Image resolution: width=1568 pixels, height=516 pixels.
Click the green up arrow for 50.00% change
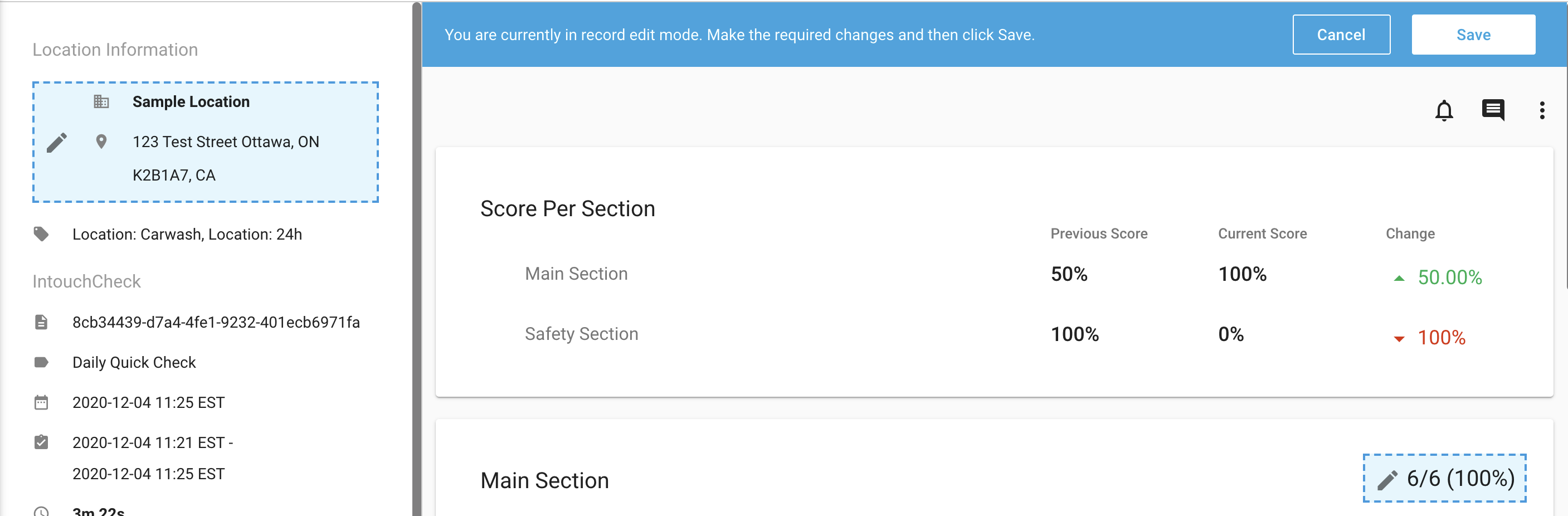coord(1399,278)
